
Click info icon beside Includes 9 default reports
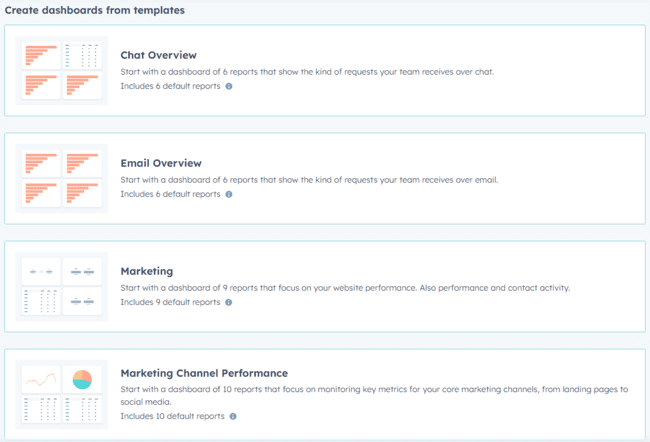coord(229,302)
